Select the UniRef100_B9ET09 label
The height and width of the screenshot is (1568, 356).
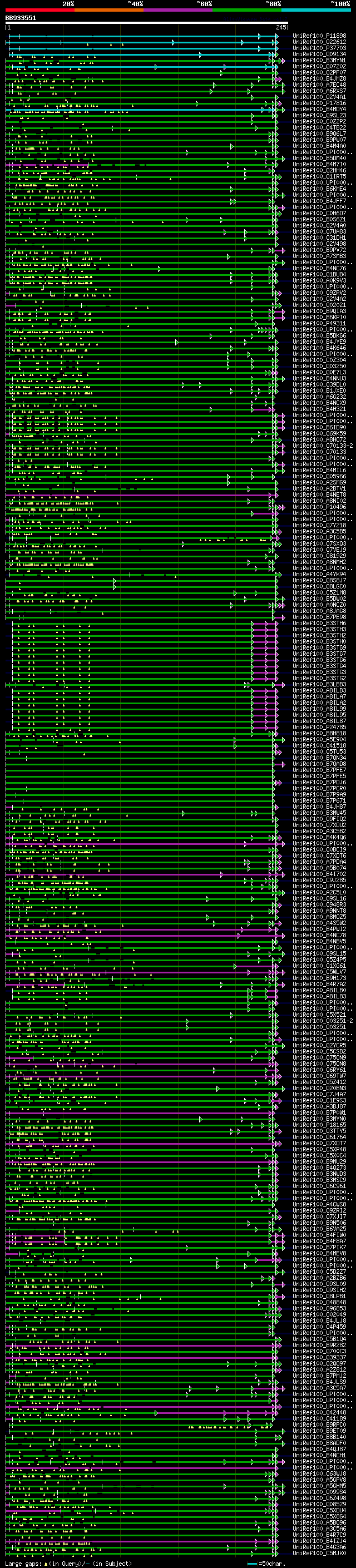(x=319, y=1431)
